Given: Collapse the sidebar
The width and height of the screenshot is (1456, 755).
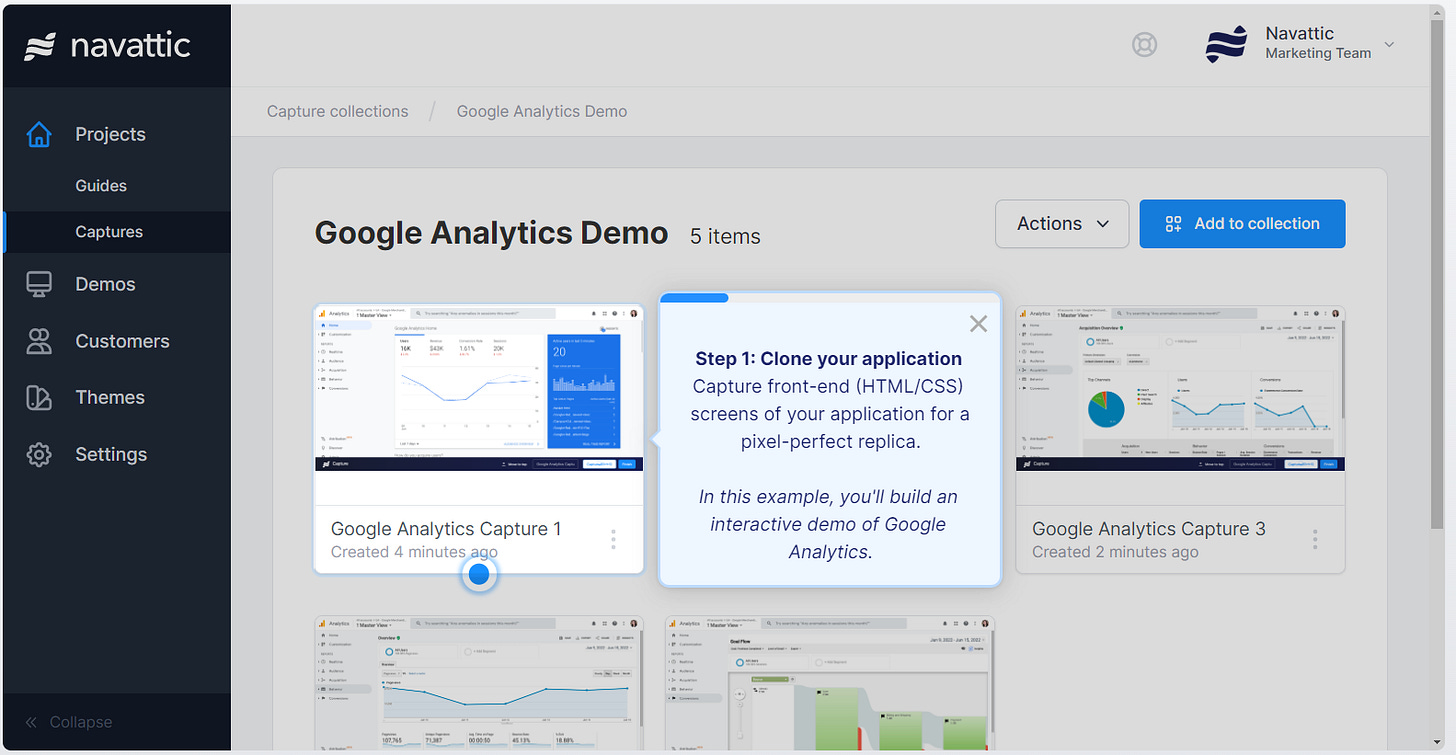Looking at the screenshot, I should [x=68, y=722].
